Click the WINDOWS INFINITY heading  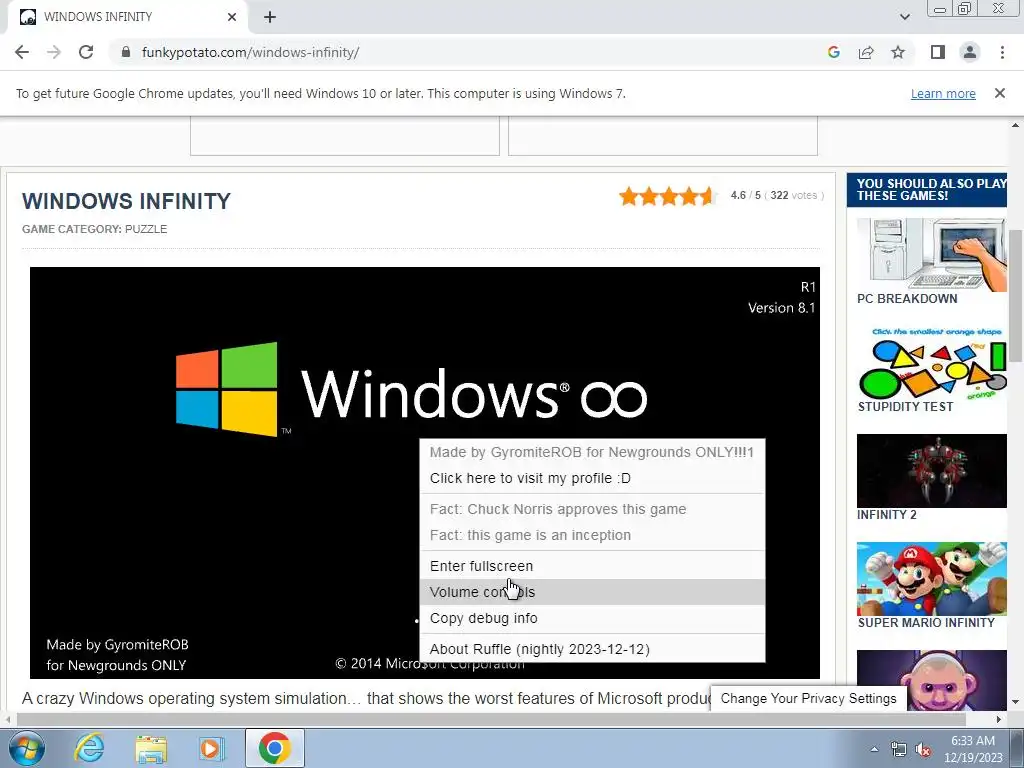(126, 201)
